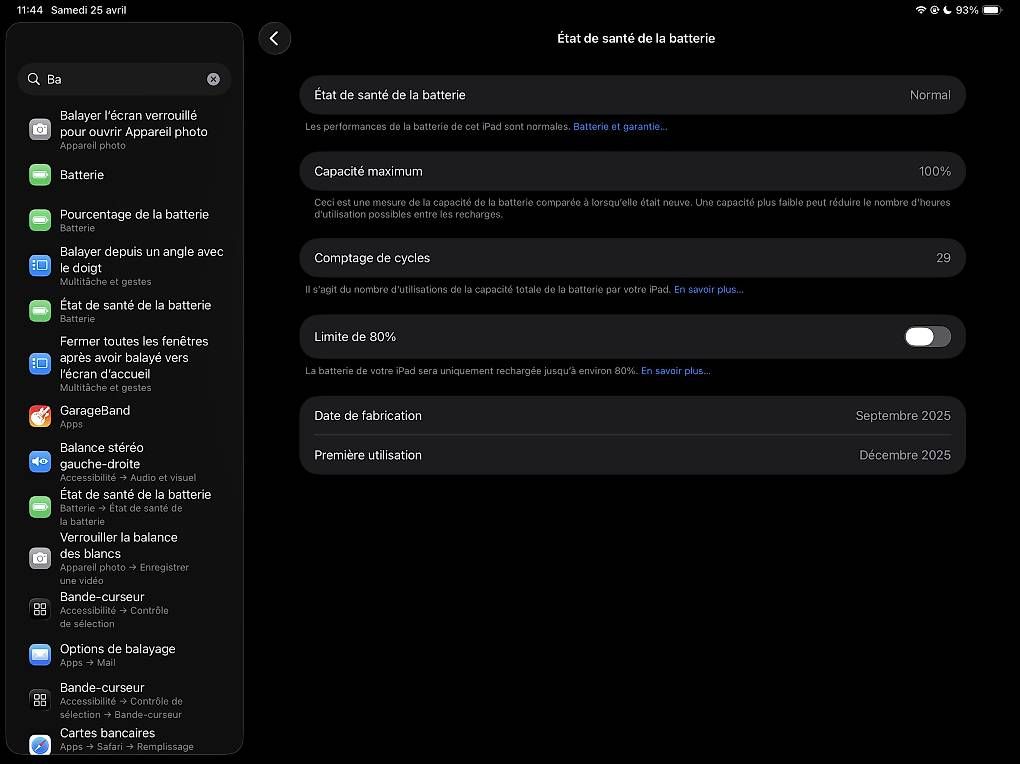Tap the Mail icon beside Options de balayage

point(40,655)
